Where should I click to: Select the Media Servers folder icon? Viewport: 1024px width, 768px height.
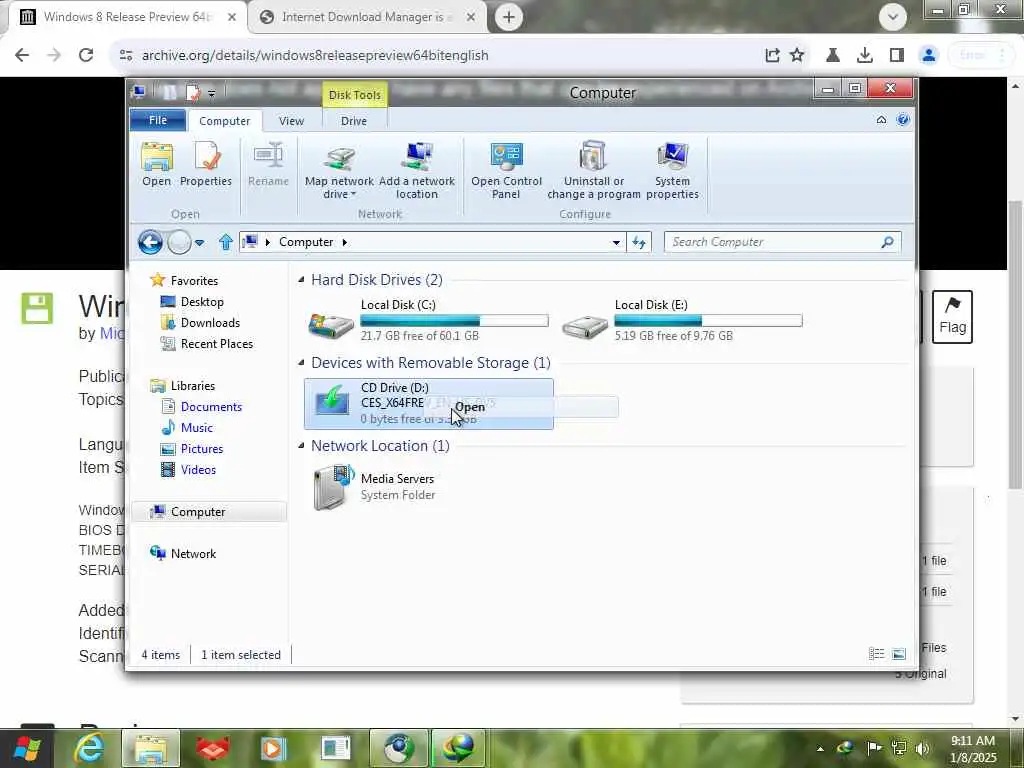332,487
